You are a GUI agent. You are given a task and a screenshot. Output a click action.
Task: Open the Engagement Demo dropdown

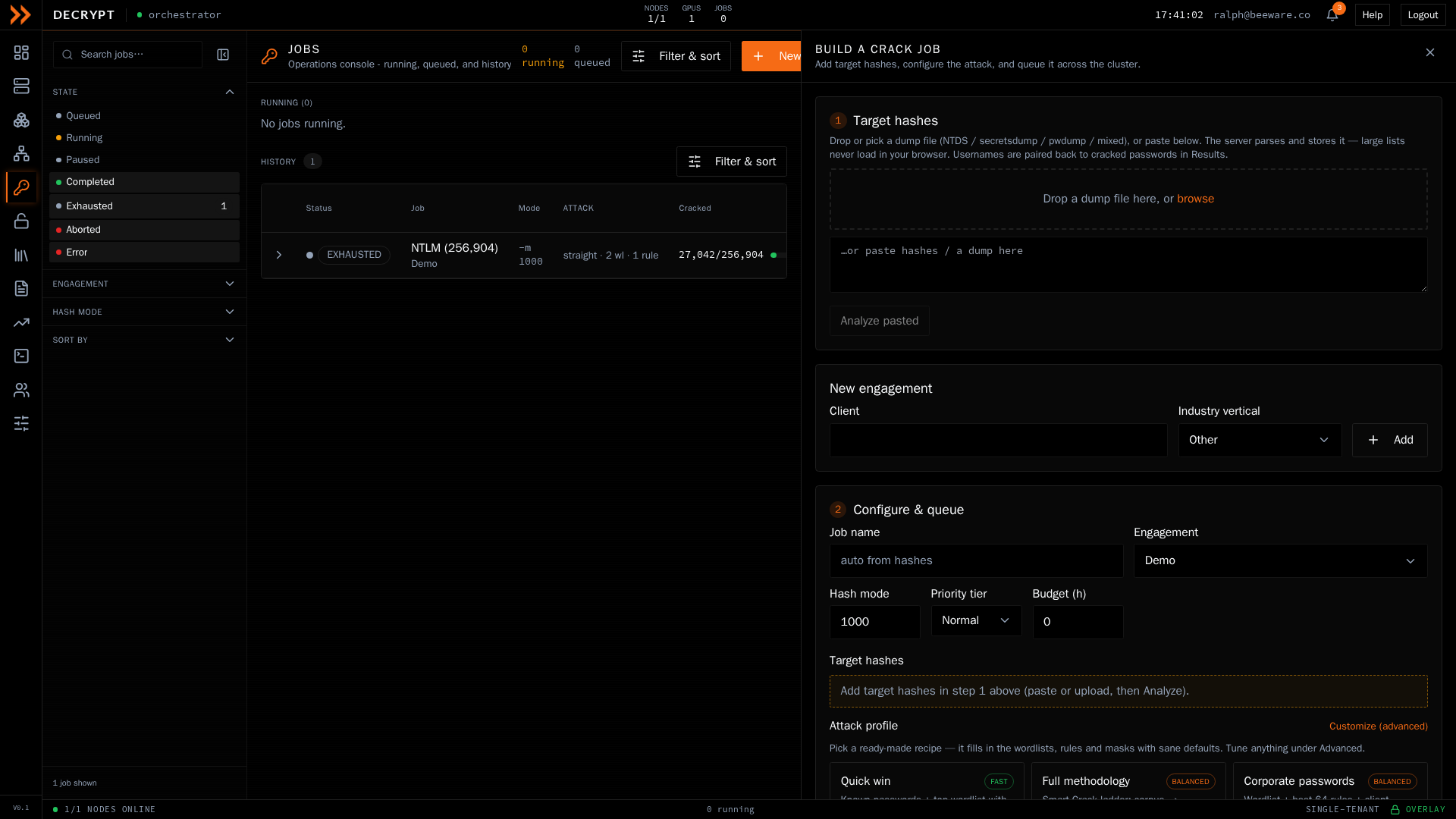(x=1280, y=560)
